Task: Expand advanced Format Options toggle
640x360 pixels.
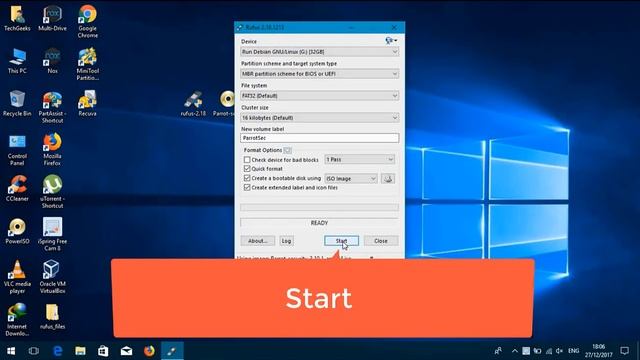Action: coord(287,150)
